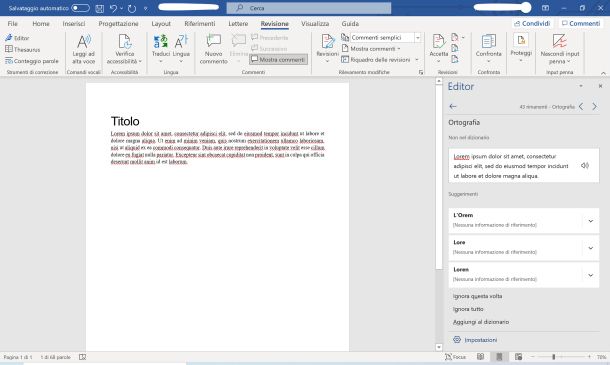
Task: Save the document with floppy icon
Action: pyautogui.click(x=100, y=8)
